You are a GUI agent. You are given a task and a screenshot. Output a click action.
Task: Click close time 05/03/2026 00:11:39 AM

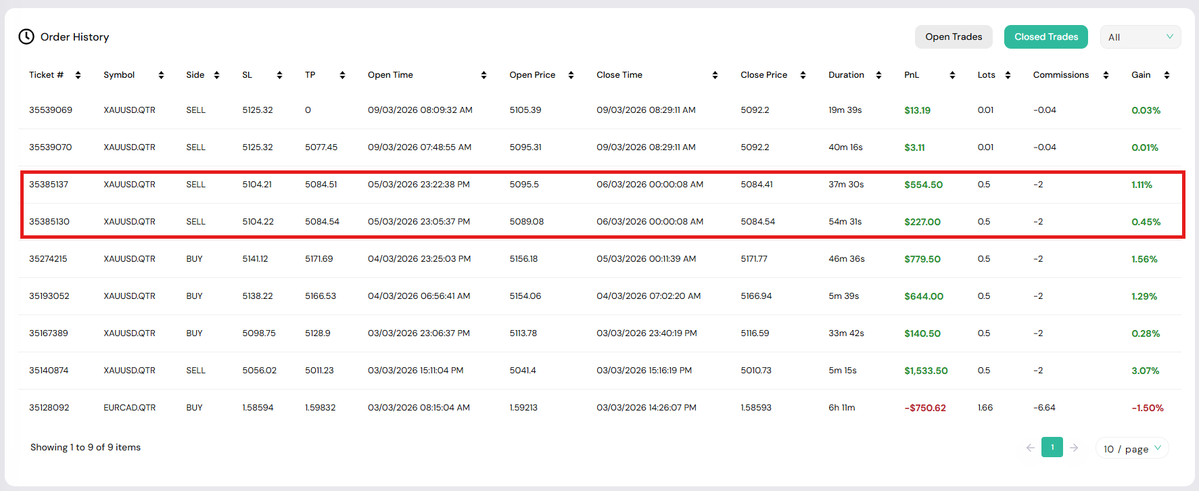646,259
